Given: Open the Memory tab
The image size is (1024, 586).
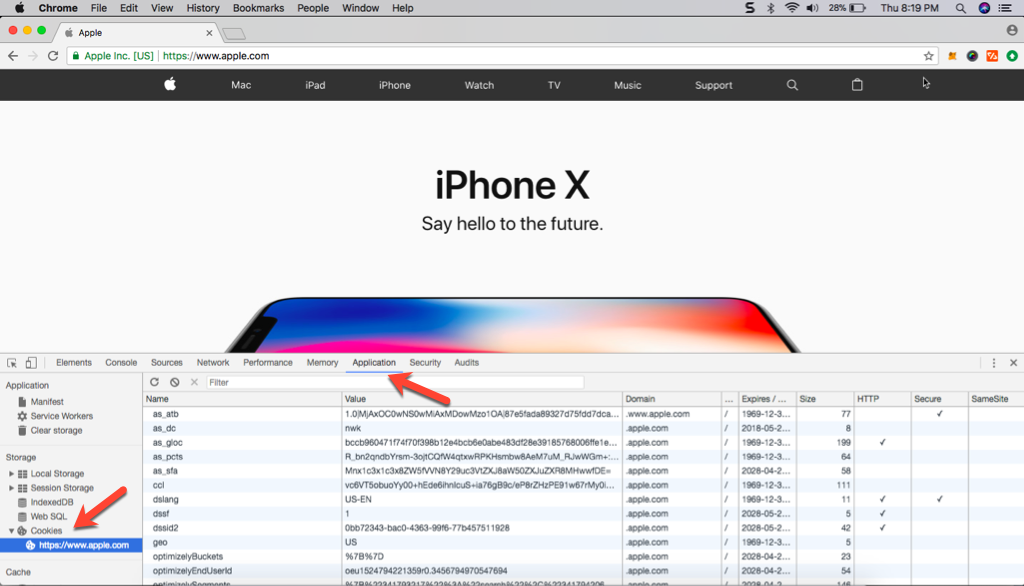Looking at the screenshot, I should (323, 363).
